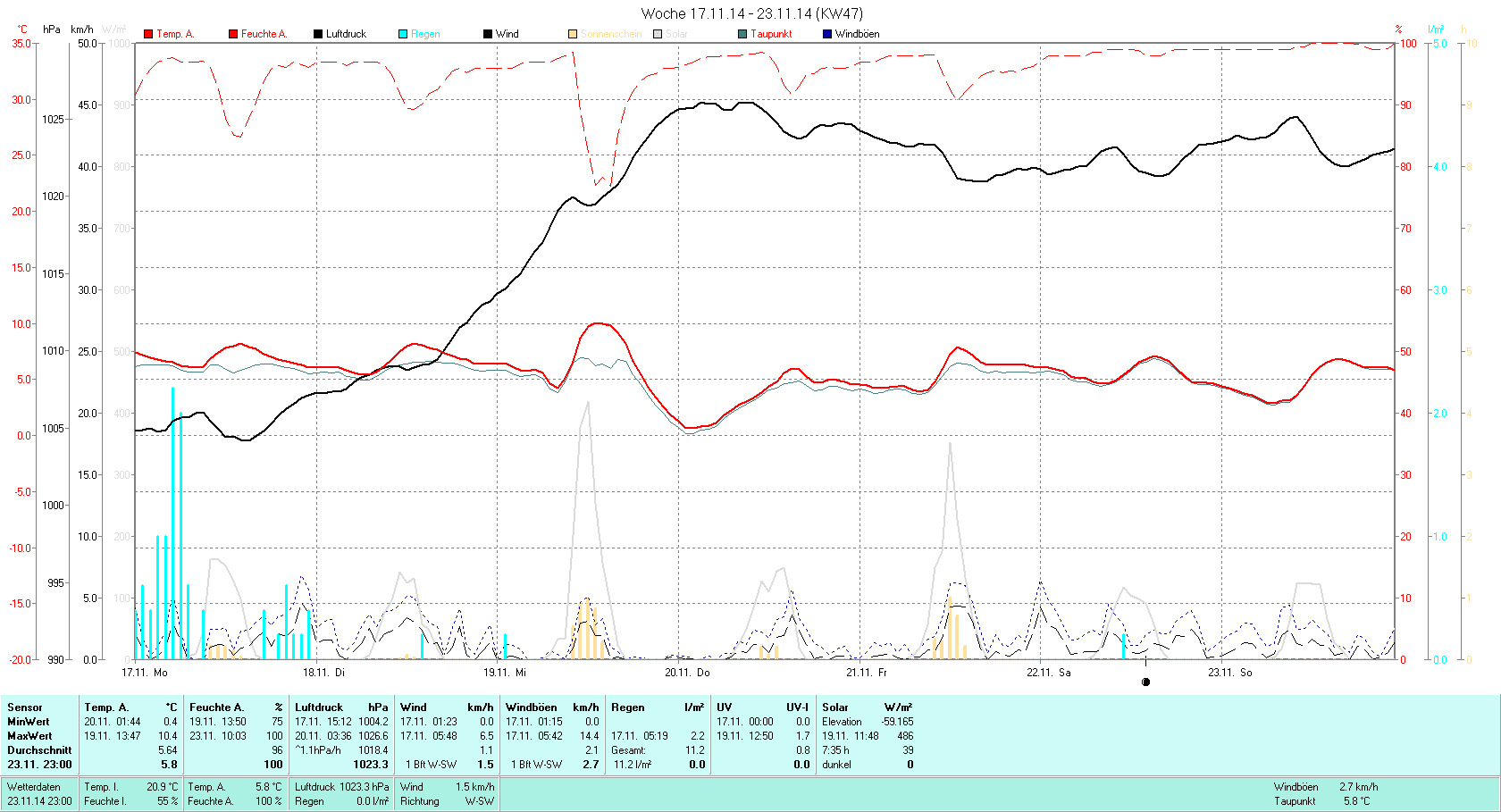Click the 'Richtung' wind direction label
Image resolution: width=1501 pixels, height=812 pixels.
click(x=420, y=801)
